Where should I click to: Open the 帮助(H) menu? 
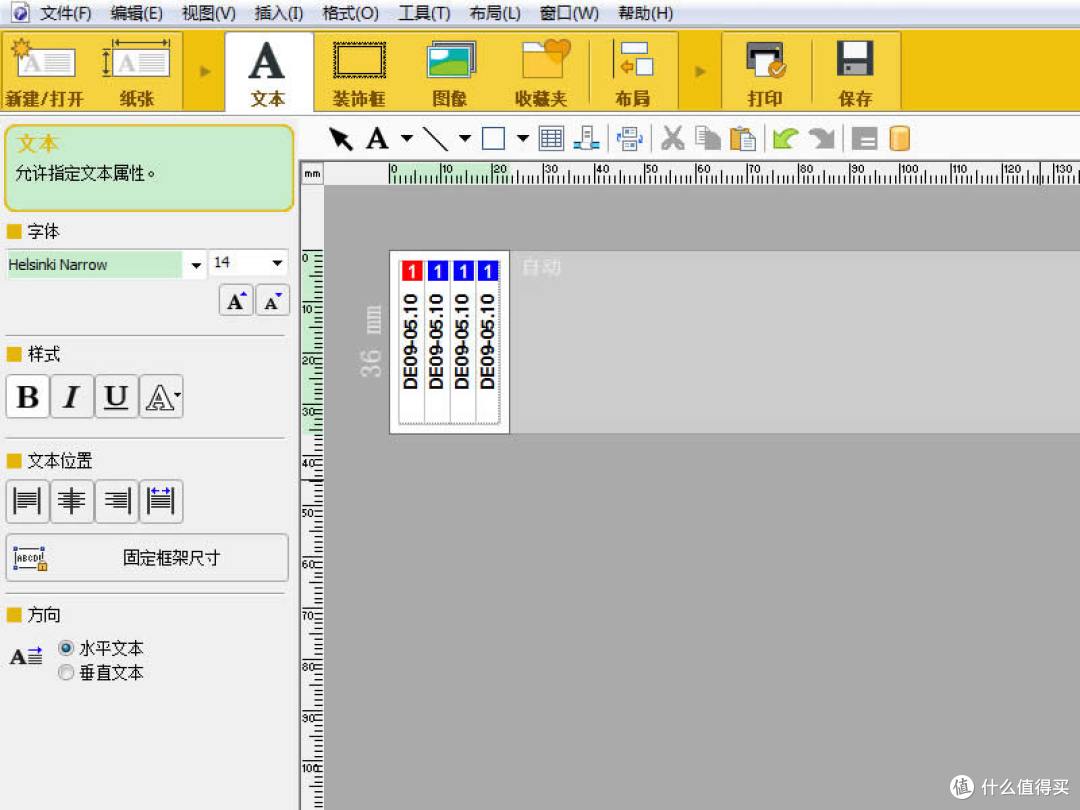pos(645,13)
